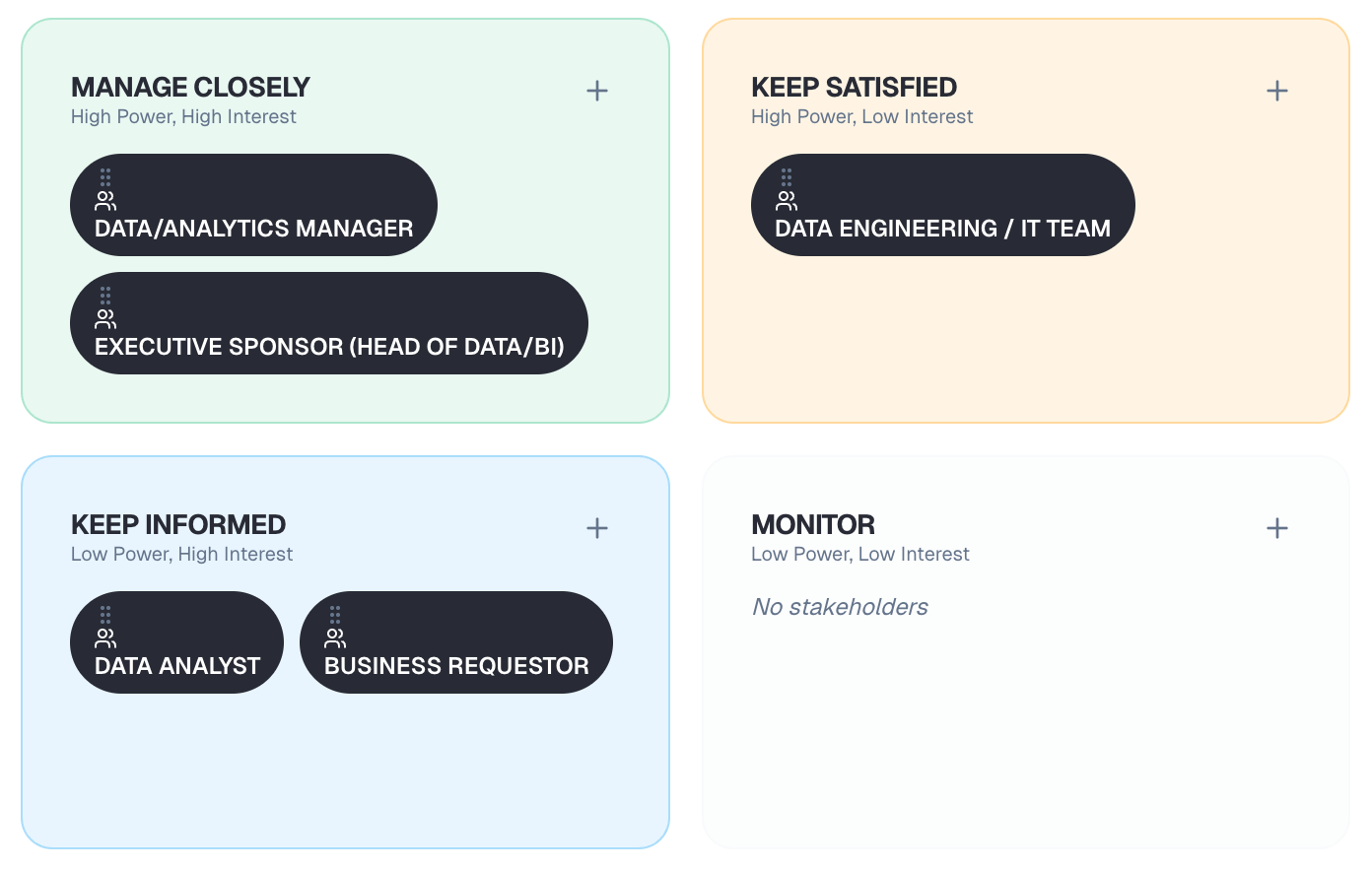Click people icon on Business Requestor chip

point(335,638)
